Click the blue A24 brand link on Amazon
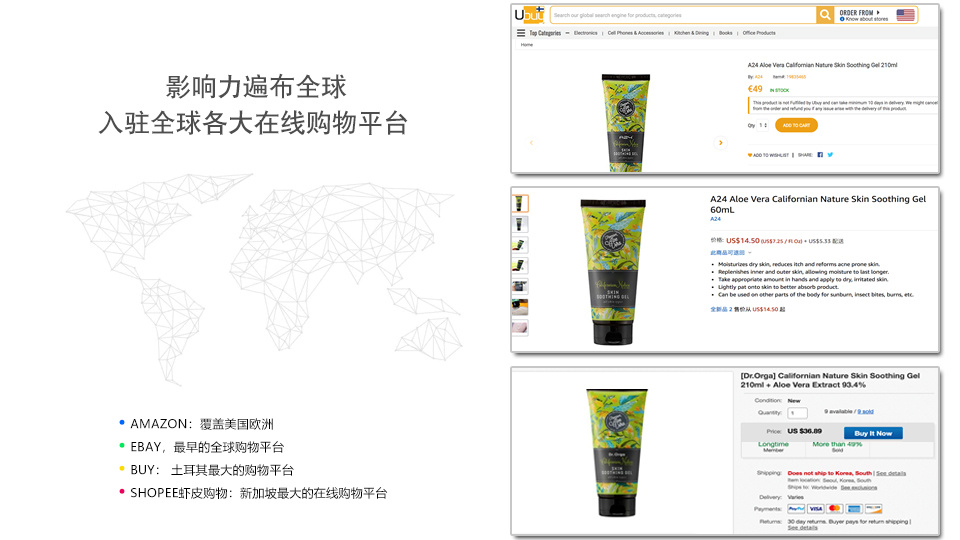The width and height of the screenshot is (960, 540). tap(715, 219)
